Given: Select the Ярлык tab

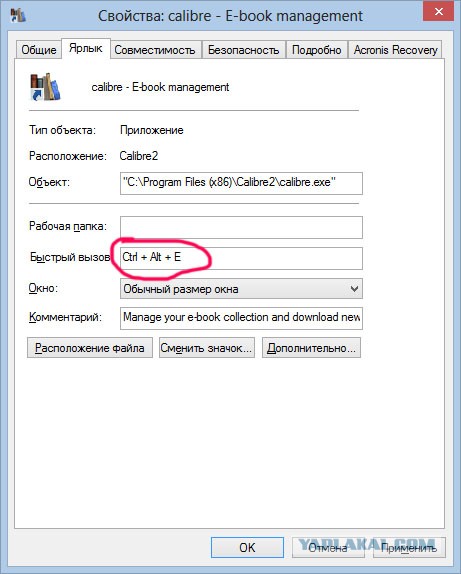Looking at the screenshot, I should (x=86, y=48).
